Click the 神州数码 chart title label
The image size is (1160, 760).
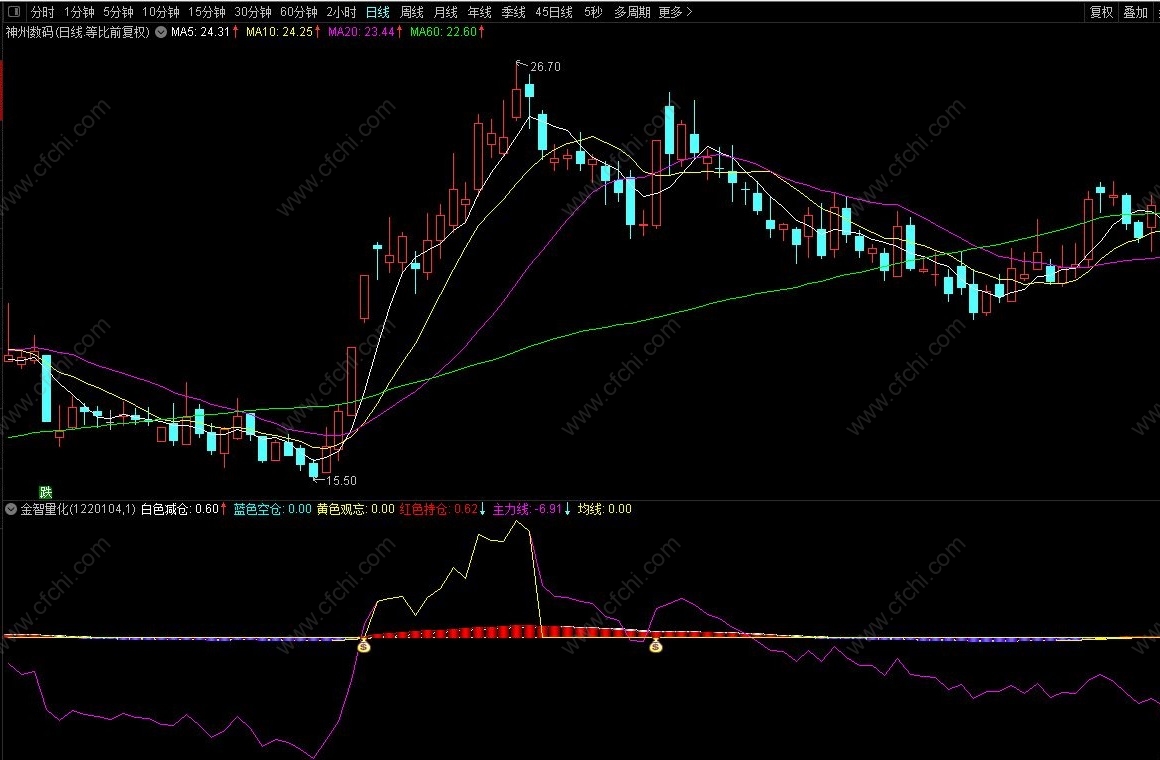[x=78, y=32]
